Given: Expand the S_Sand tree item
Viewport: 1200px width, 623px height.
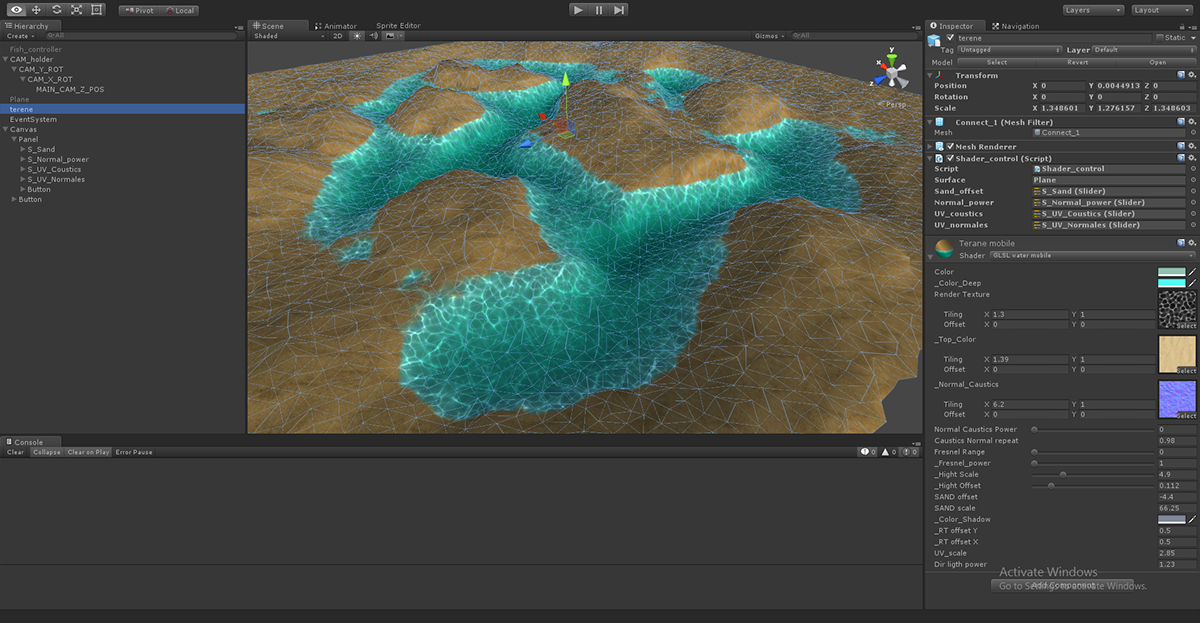Looking at the screenshot, I should [x=23, y=149].
